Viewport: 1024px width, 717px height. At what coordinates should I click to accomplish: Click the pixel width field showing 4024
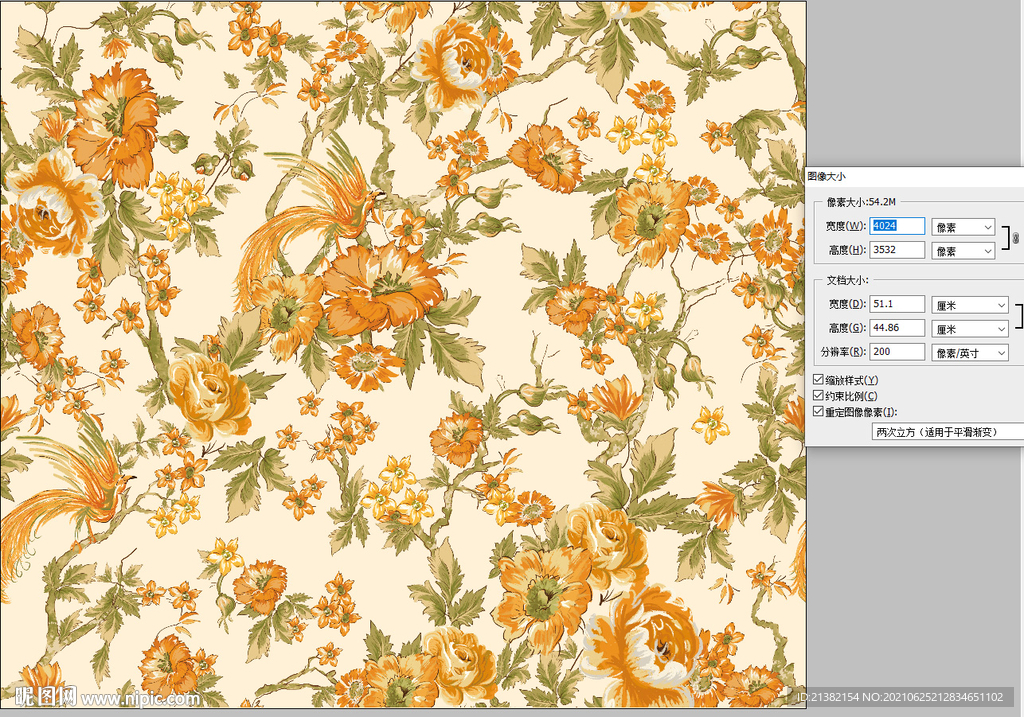(x=897, y=227)
